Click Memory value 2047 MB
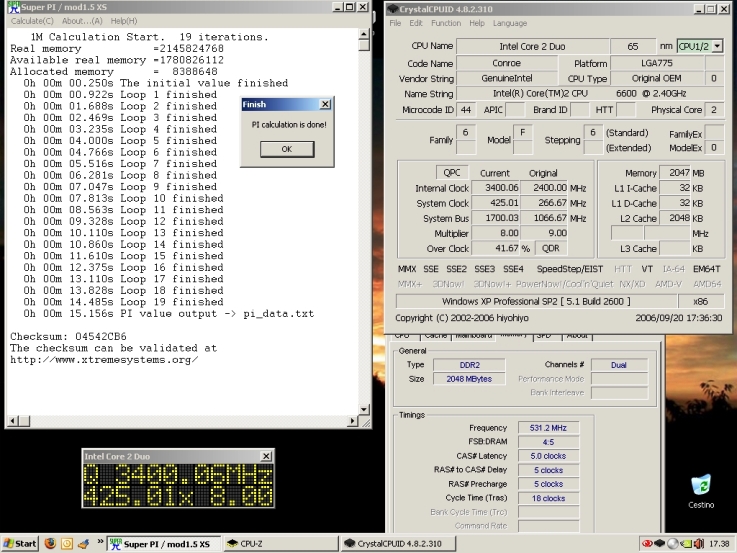737x553 pixels. tap(674, 173)
